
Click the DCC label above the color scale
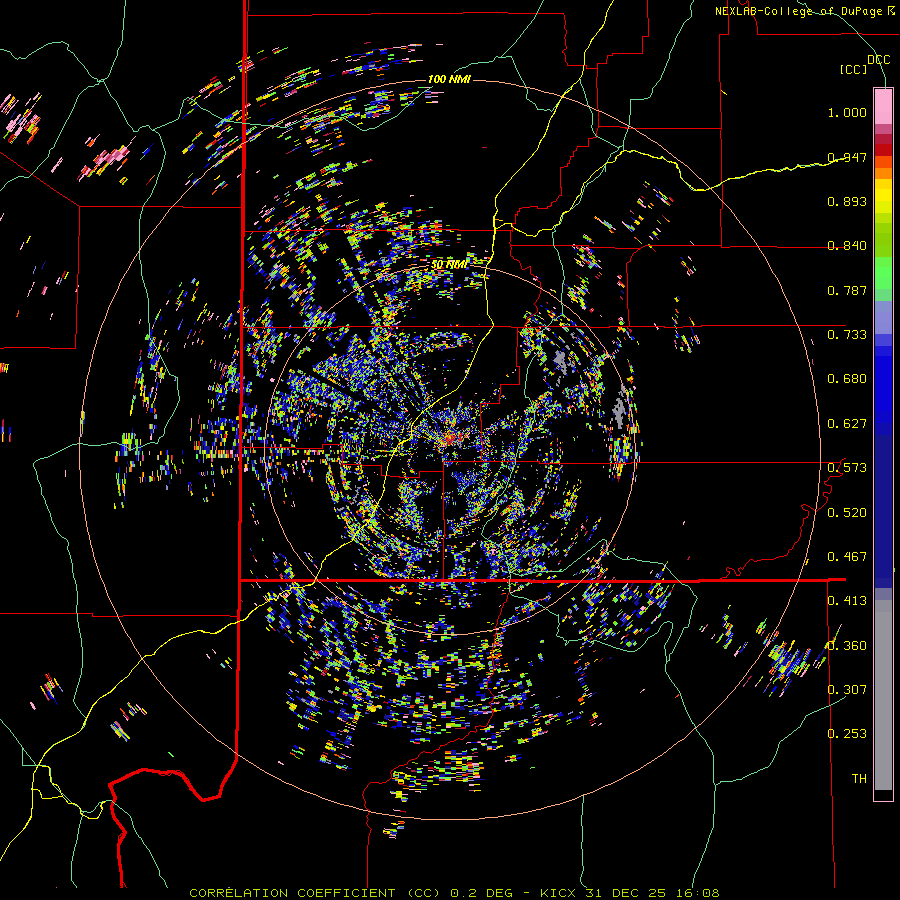click(x=878, y=59)
